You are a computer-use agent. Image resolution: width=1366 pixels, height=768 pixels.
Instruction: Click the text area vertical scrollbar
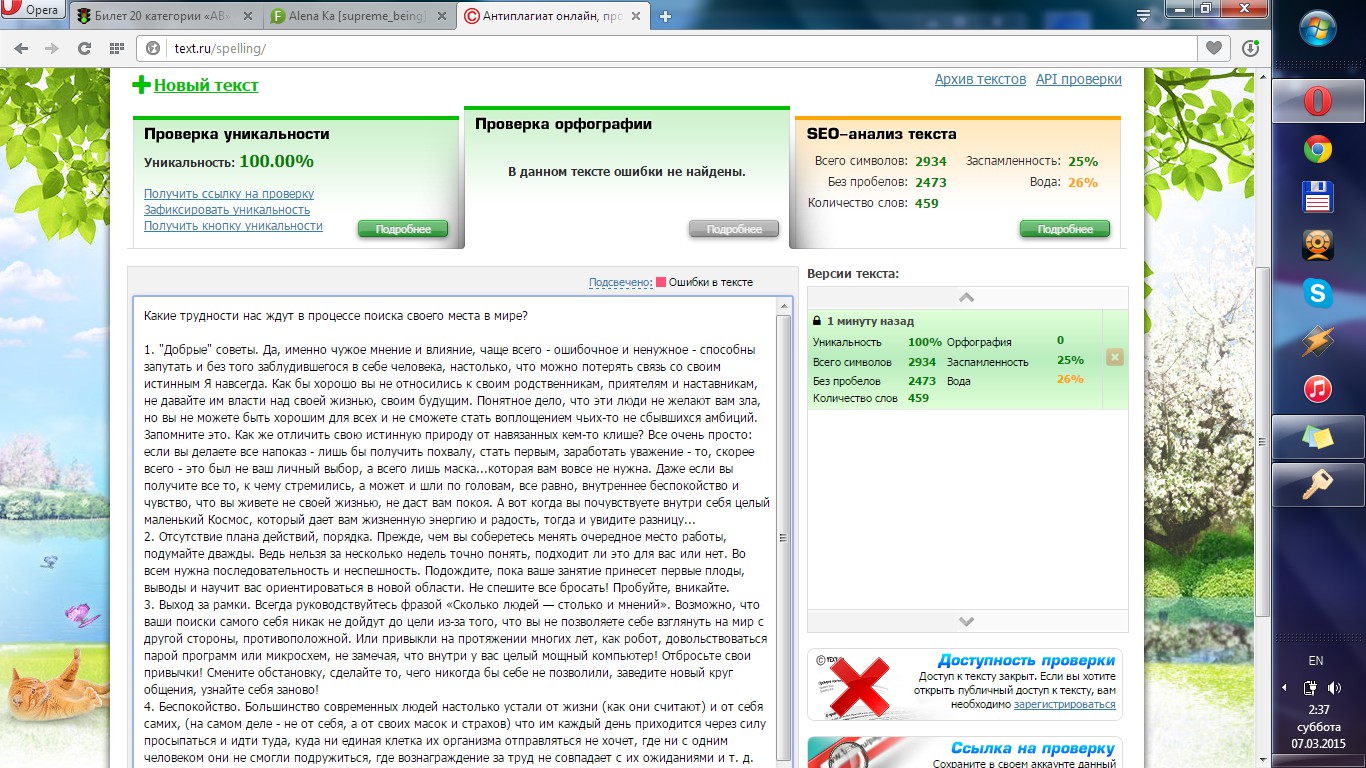point(784,532)
